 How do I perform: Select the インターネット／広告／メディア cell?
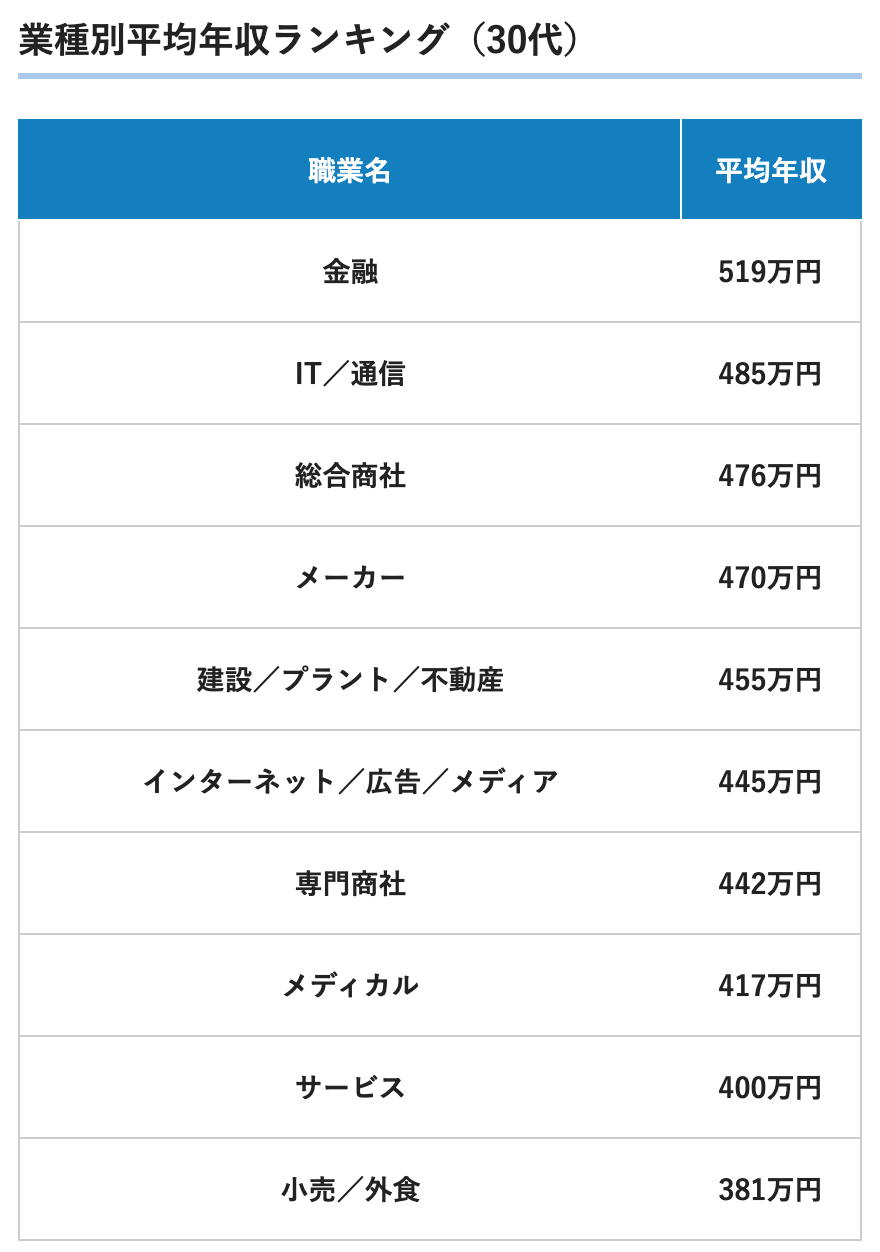349,782
